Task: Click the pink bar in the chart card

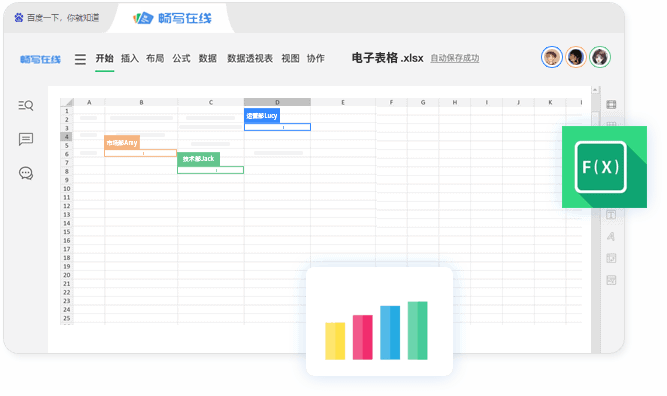Action: [362, 337]
